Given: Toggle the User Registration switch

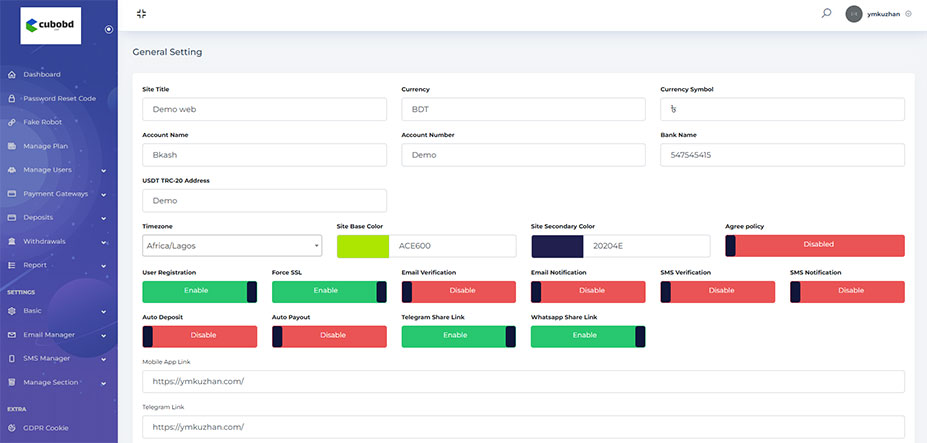Looking at the screenshot, I should click(x=199, y=291).
